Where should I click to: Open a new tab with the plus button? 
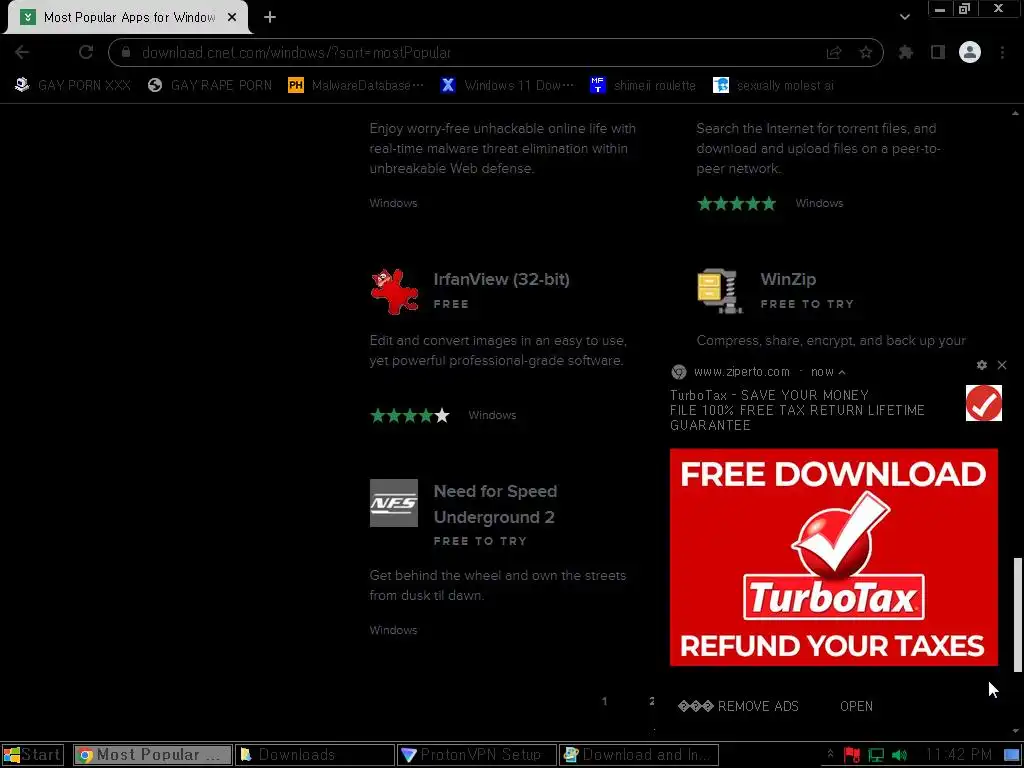click(x=270, y=17)
